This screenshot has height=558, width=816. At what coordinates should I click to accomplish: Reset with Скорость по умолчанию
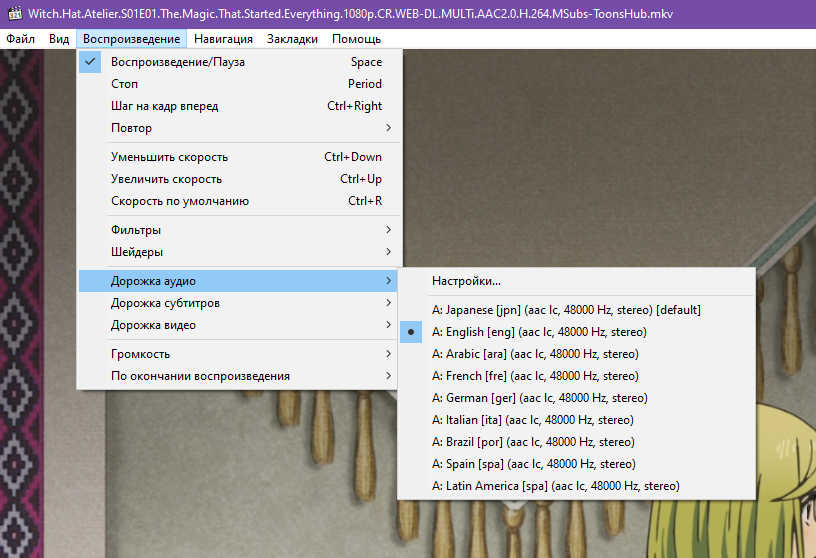tap(239, 200)
